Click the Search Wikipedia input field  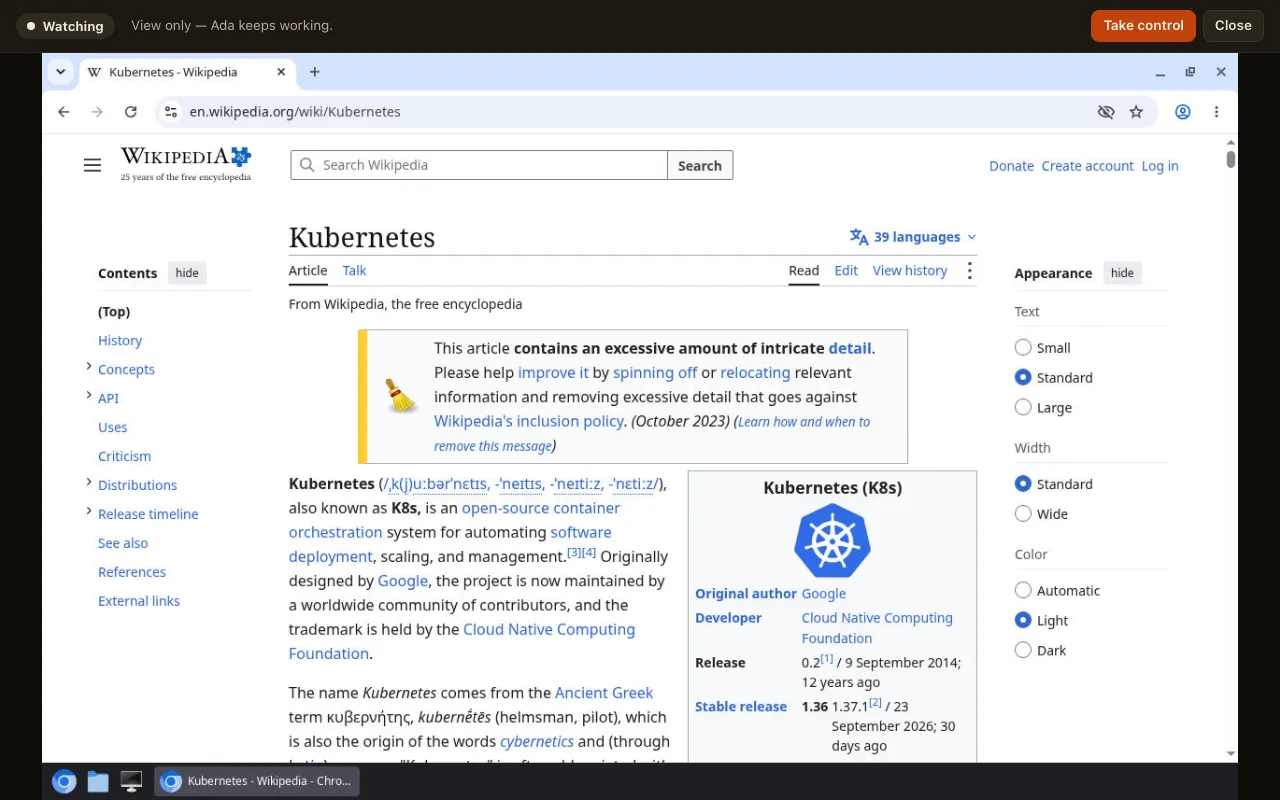pyautogui.click(x=479, y=165)
